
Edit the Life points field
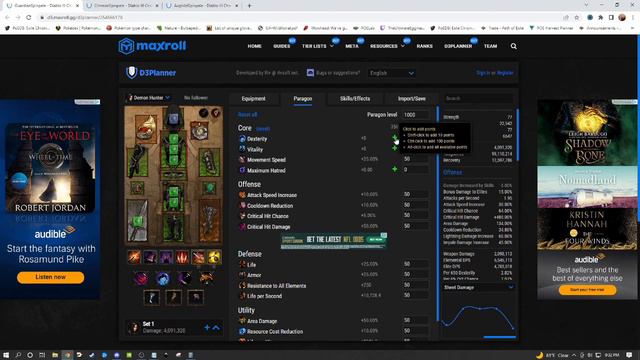[x=416, y=264]
